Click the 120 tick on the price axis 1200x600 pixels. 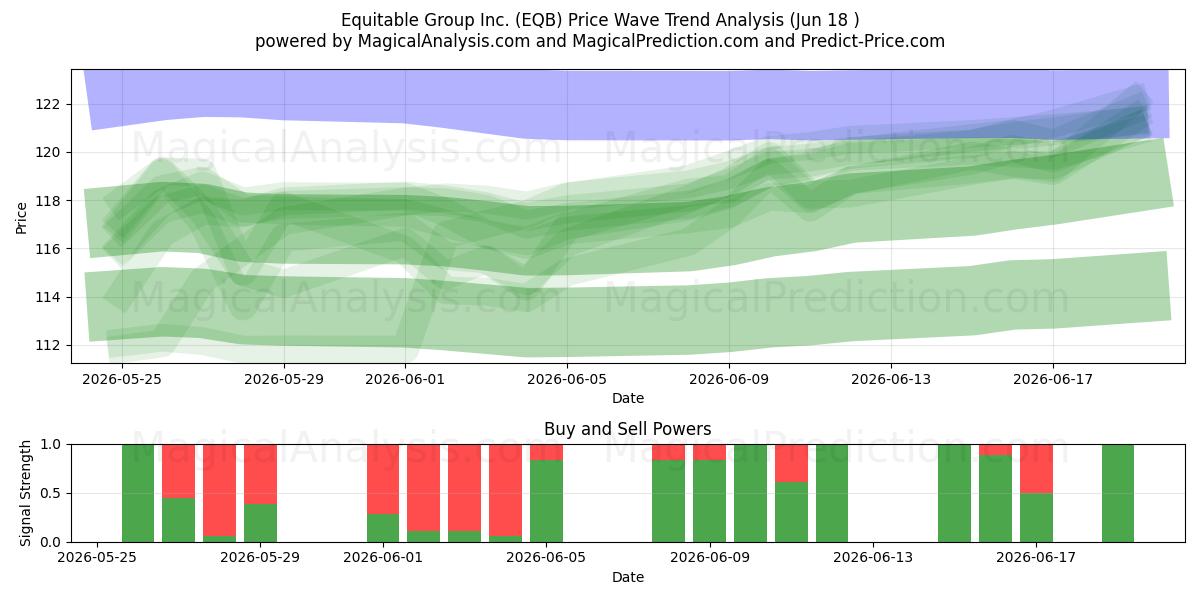(48, 152)
